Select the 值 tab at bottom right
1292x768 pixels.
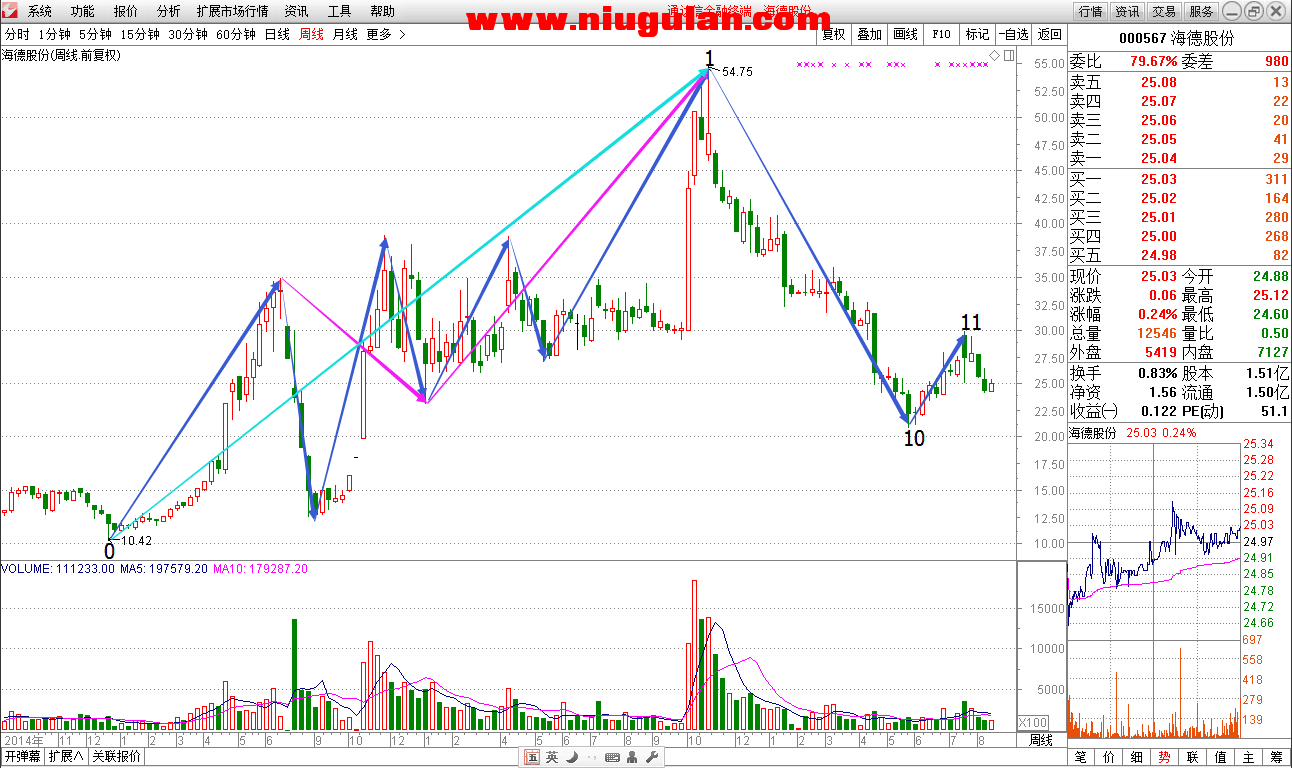point(1220,757)
